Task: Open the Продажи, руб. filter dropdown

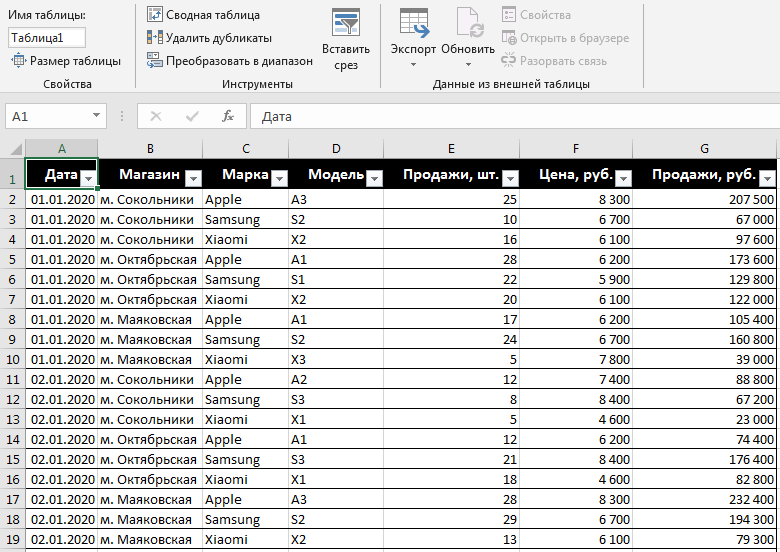Action: 768,178
